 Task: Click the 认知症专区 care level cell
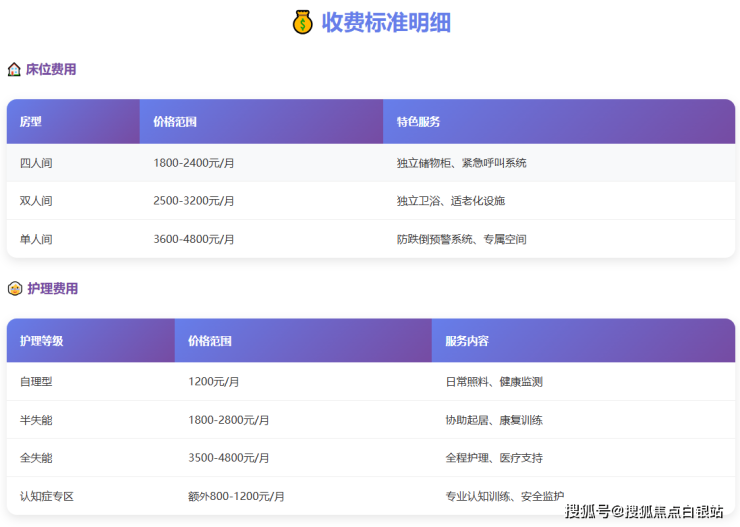[47, 496]
